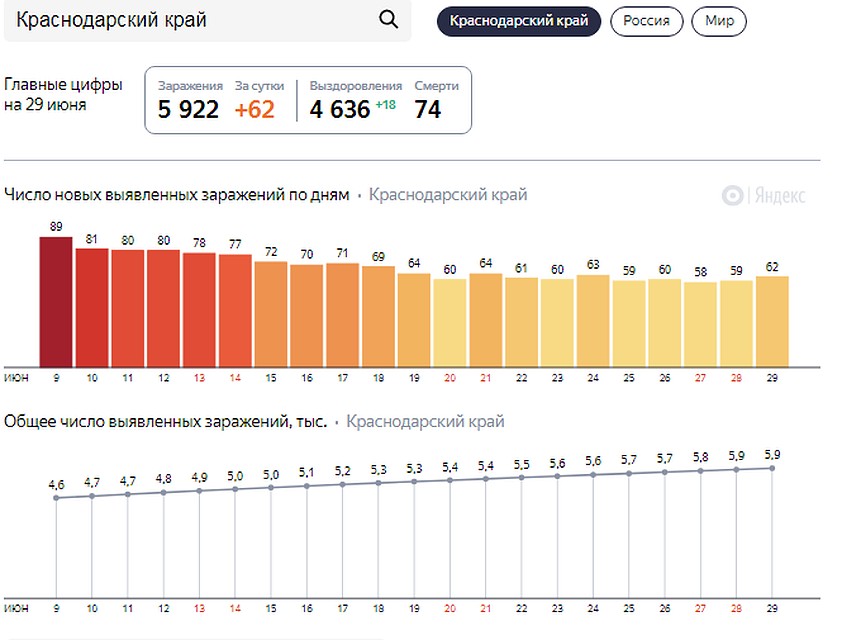Screen dimensions: 842x640
Task: Click the Краснодарский край search field
Action: 207,20
